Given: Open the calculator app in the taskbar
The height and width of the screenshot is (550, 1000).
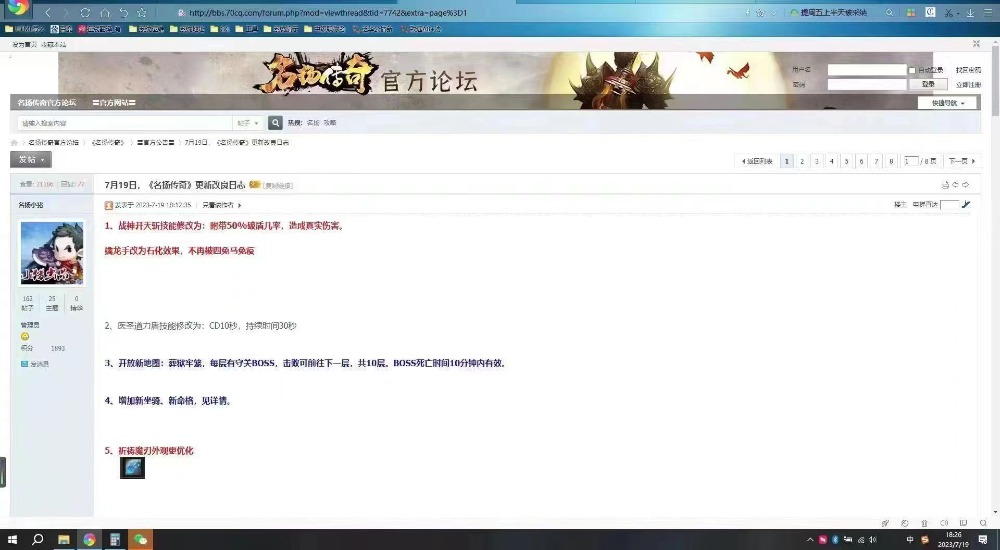Looking at the screenshot, I should click(x=115, y=540).
